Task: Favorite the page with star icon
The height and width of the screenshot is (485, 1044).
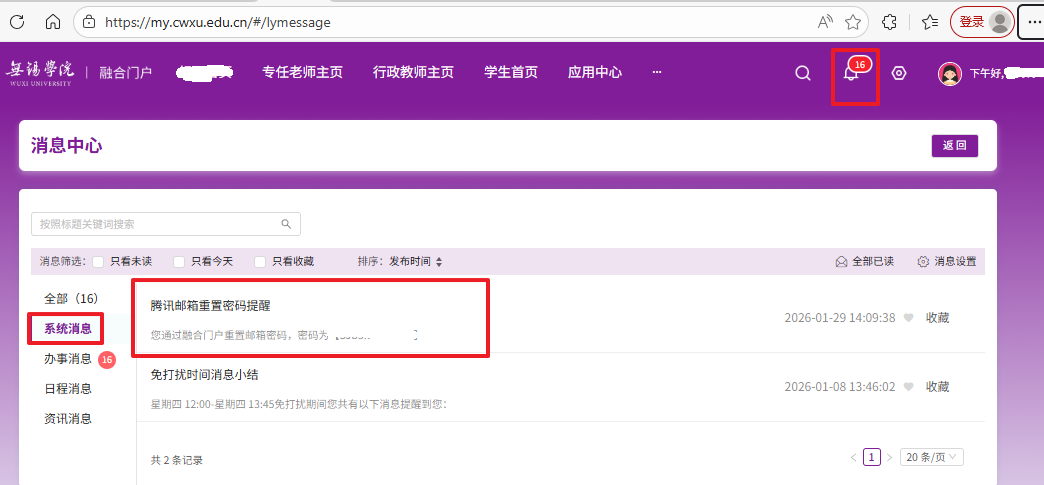Action: pos(853,22)
